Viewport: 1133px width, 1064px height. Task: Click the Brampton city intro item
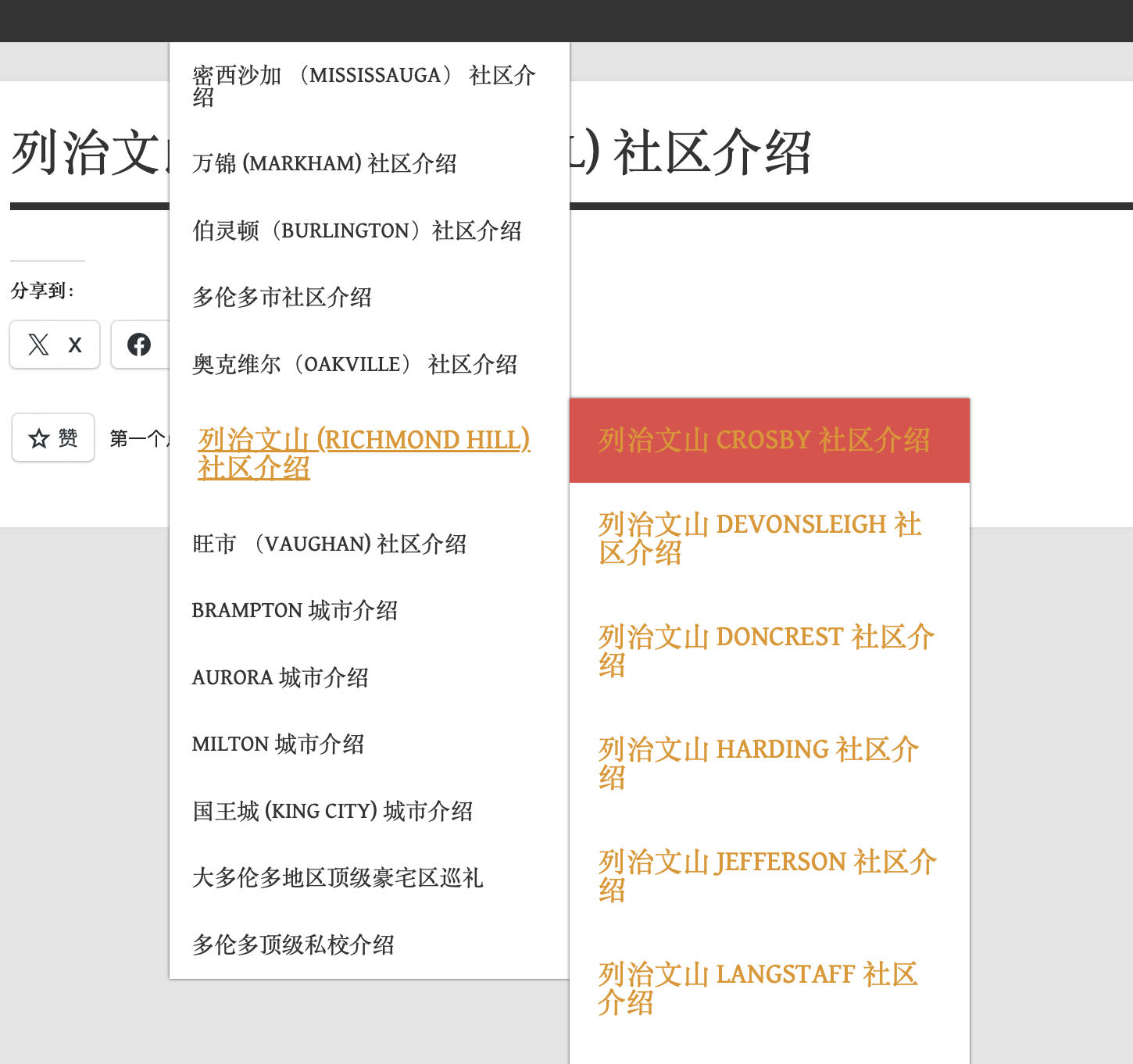point(295,611)
